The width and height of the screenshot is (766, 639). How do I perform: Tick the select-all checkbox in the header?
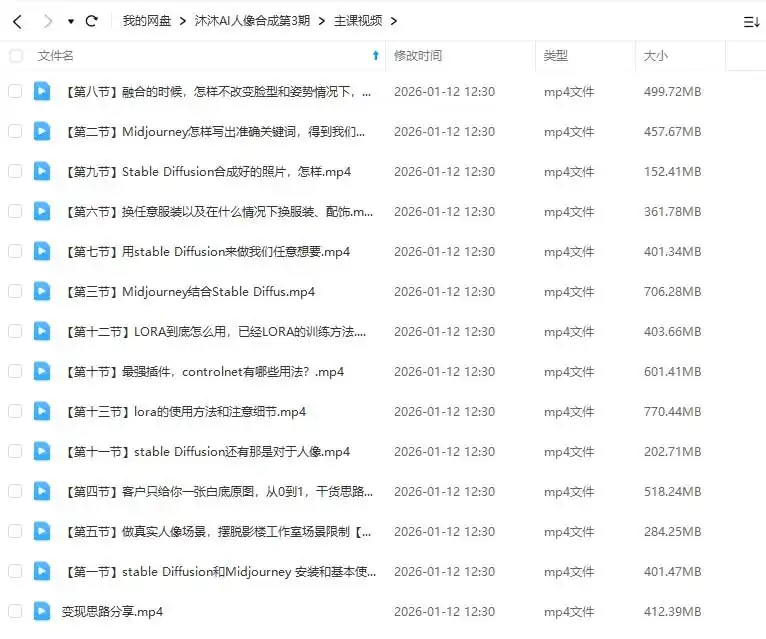16,56
